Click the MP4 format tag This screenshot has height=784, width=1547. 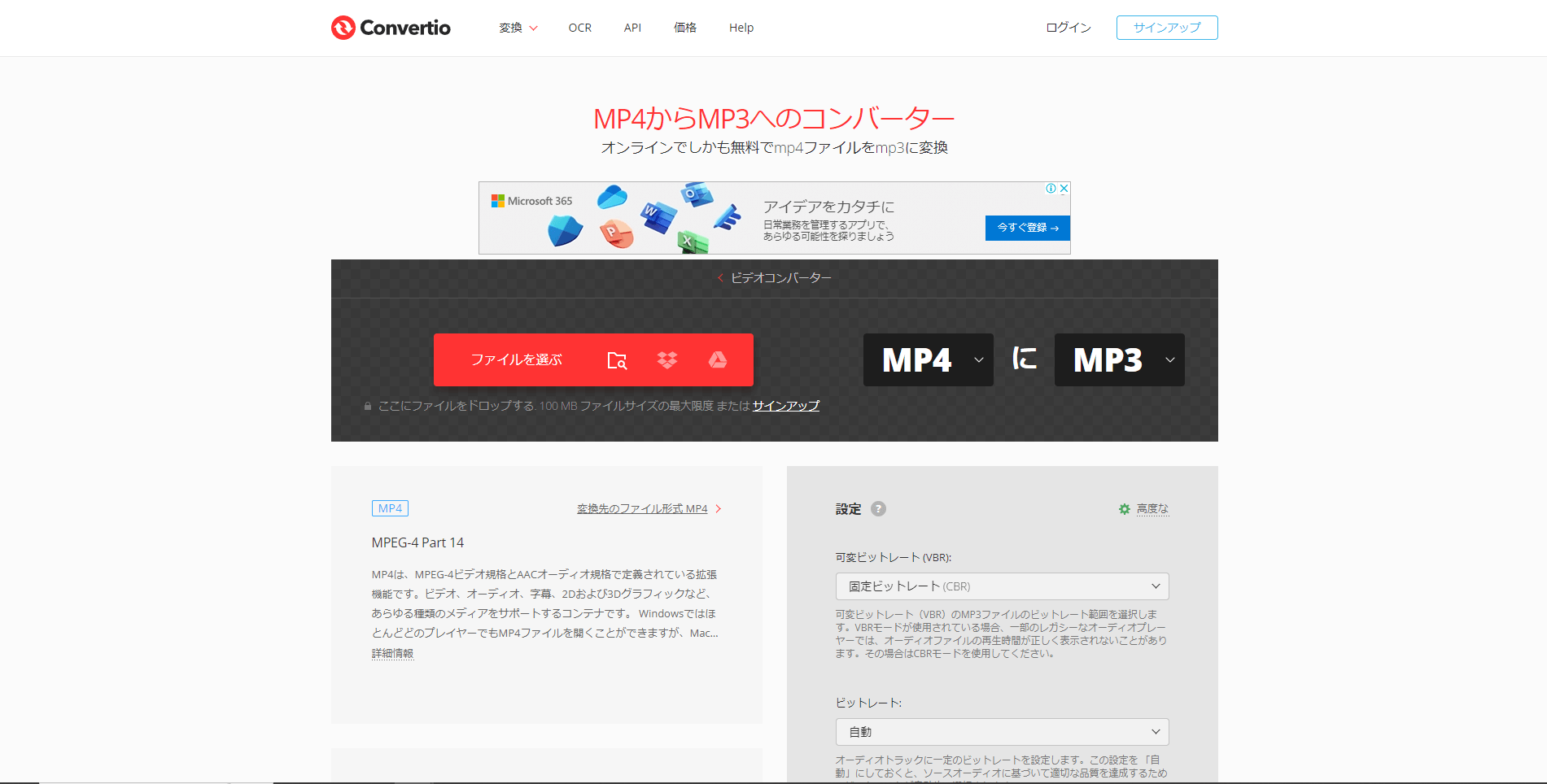pyautogui.click(x=390, y=508)
